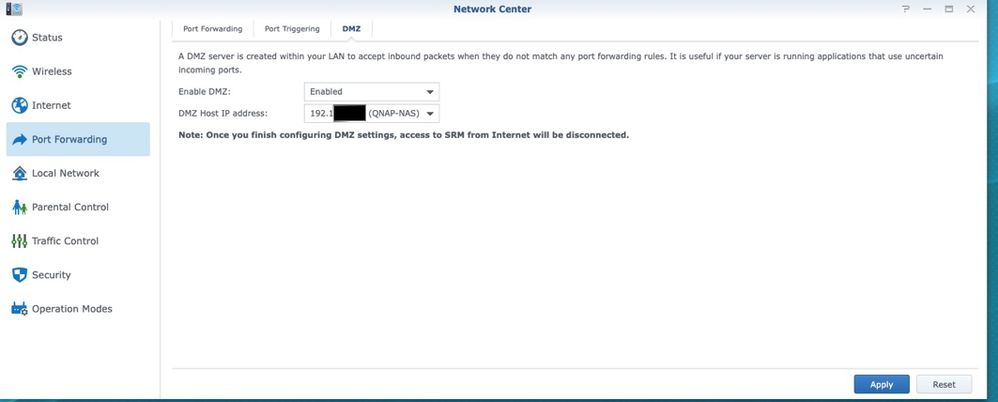Maximize the Network Center window

pos(949,9)
